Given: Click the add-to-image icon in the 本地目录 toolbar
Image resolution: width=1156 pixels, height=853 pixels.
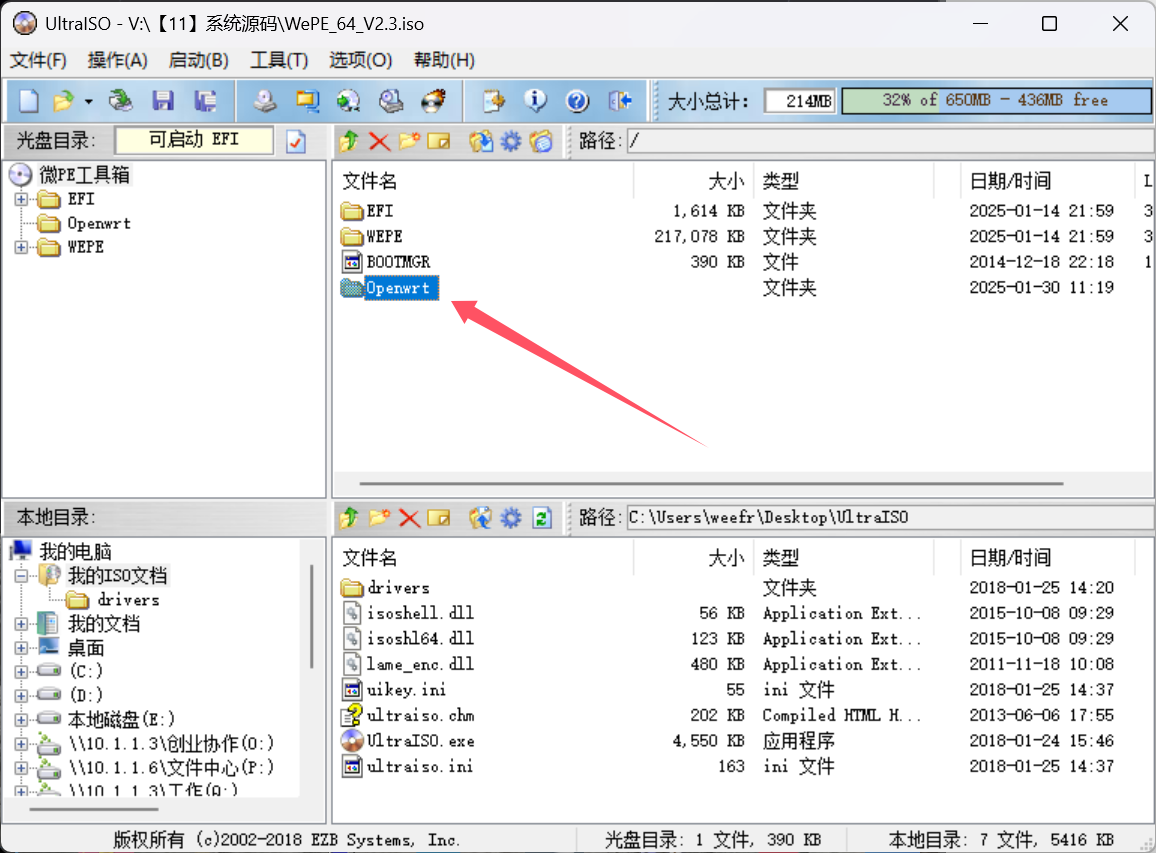Looking at the screenshot, I should [481, 518].
